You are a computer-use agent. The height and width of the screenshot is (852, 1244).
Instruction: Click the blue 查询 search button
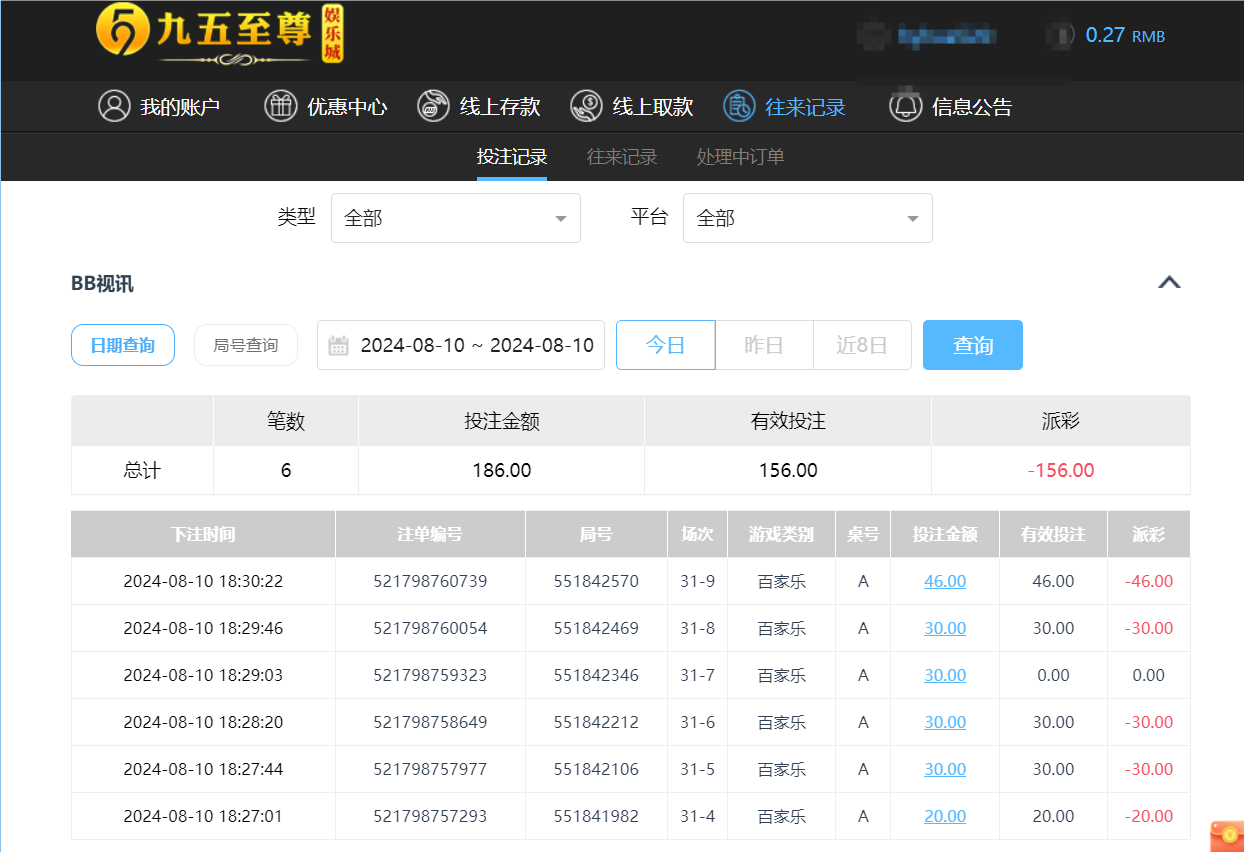click(x=972, y=344)
